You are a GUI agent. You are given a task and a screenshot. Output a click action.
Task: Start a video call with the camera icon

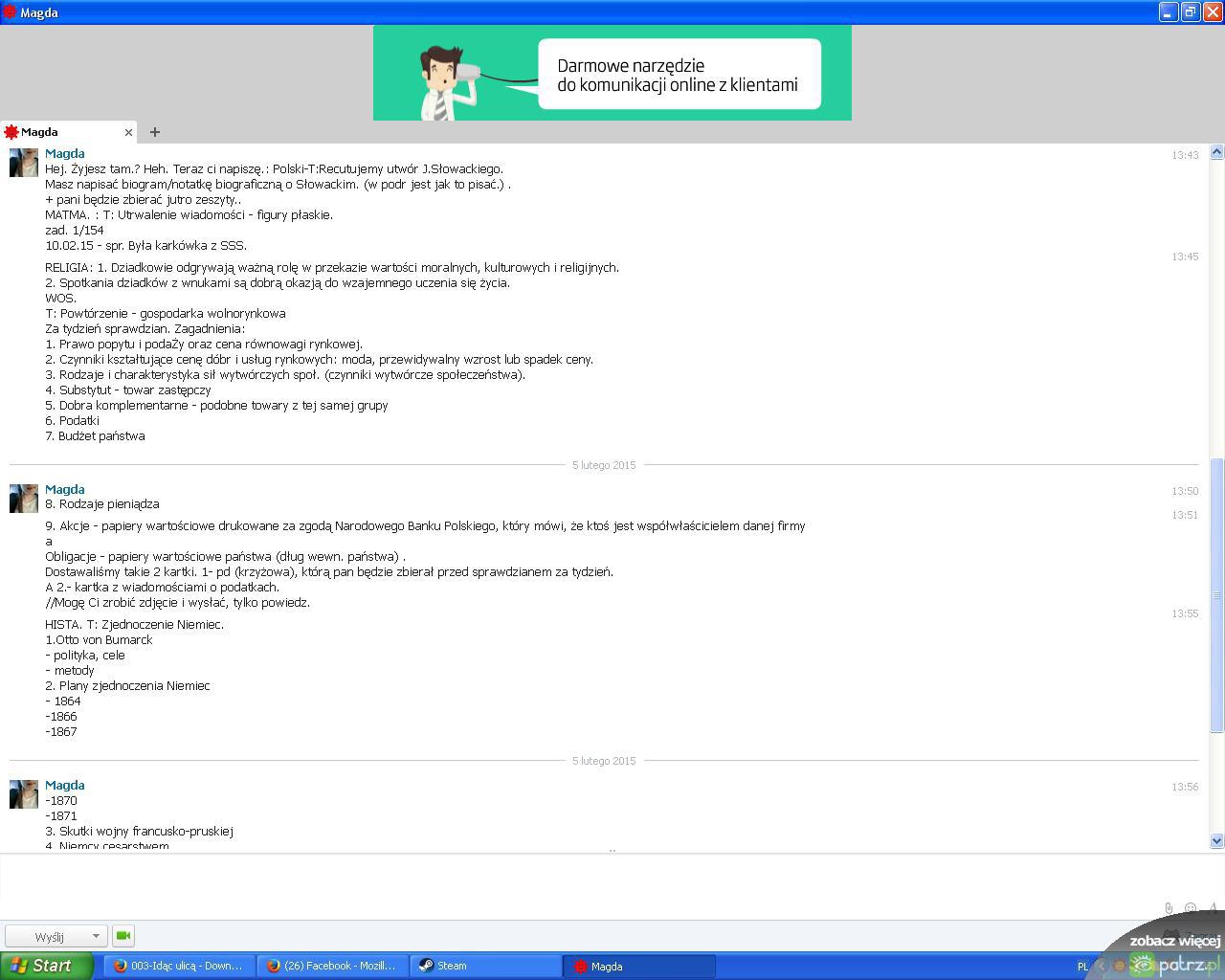pos(123,936)
